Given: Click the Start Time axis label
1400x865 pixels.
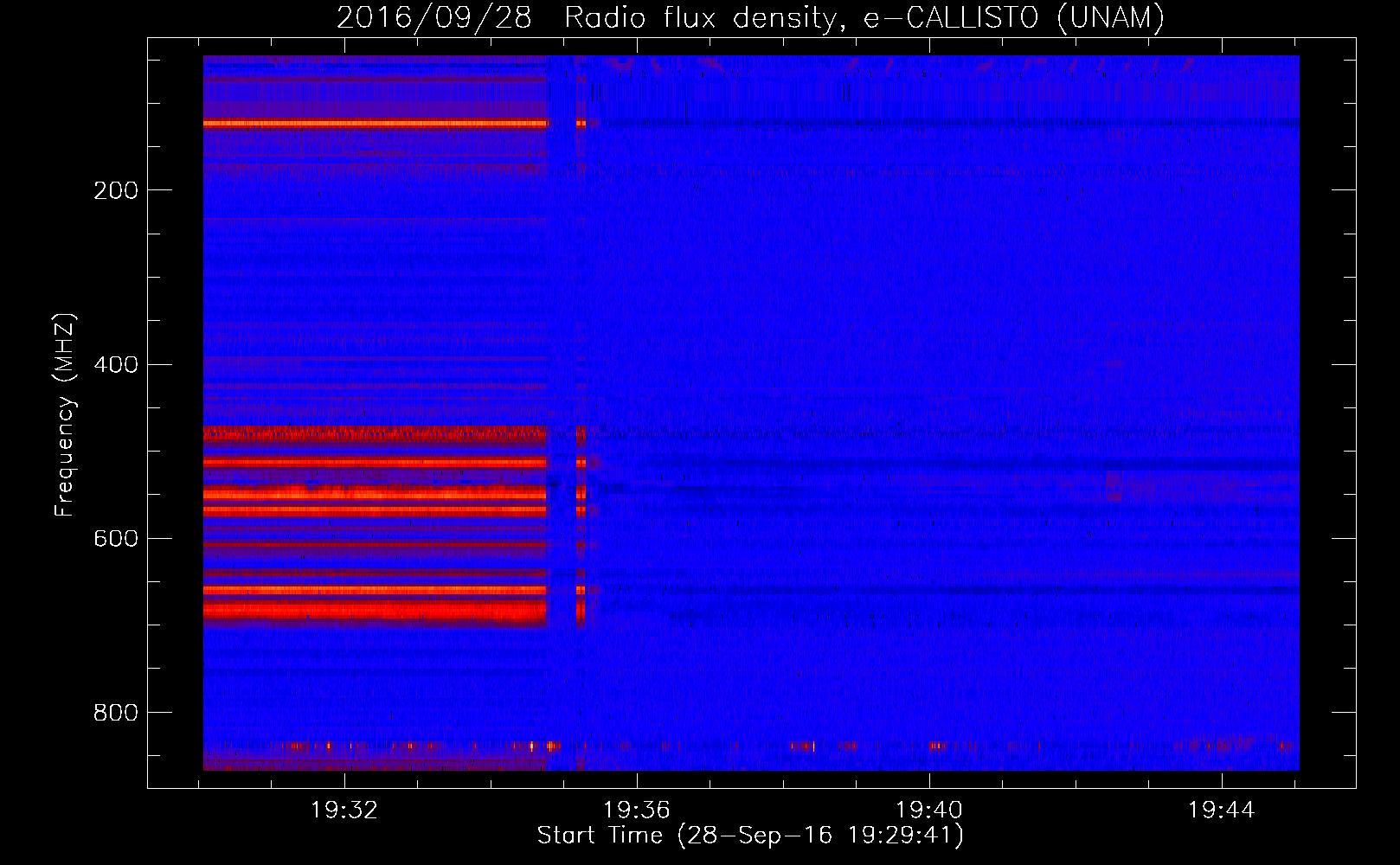Looking at the screenshot, I should [750, 836].
